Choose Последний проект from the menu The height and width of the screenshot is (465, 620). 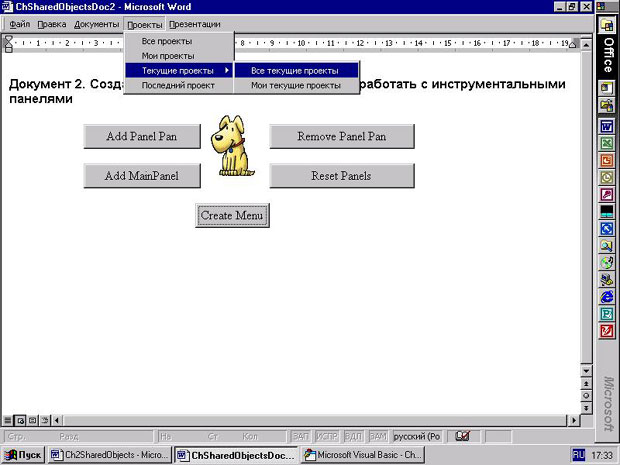(178, 86)
